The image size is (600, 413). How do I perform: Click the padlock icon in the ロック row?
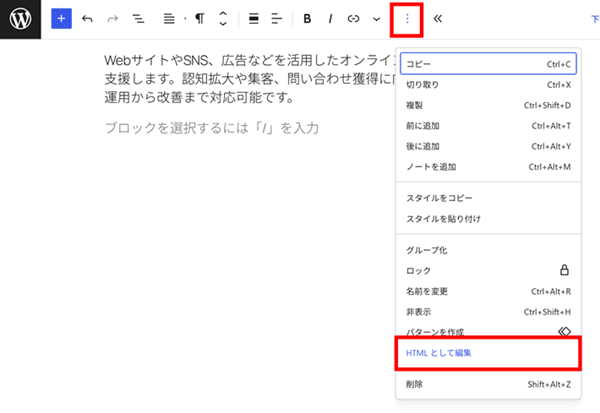564,270
